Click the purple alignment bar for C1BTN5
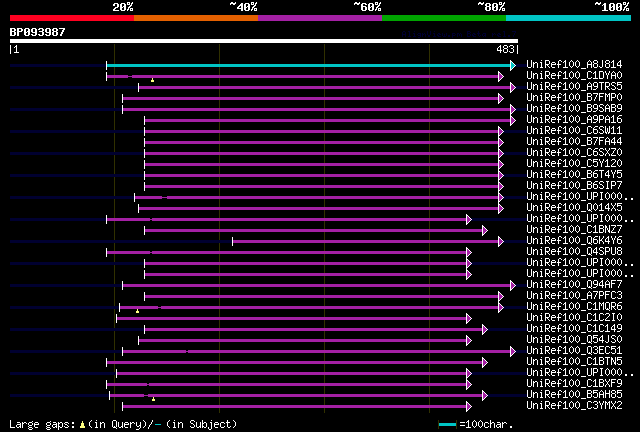The width and height of the screenshot is (640, 432). (294, 362)
